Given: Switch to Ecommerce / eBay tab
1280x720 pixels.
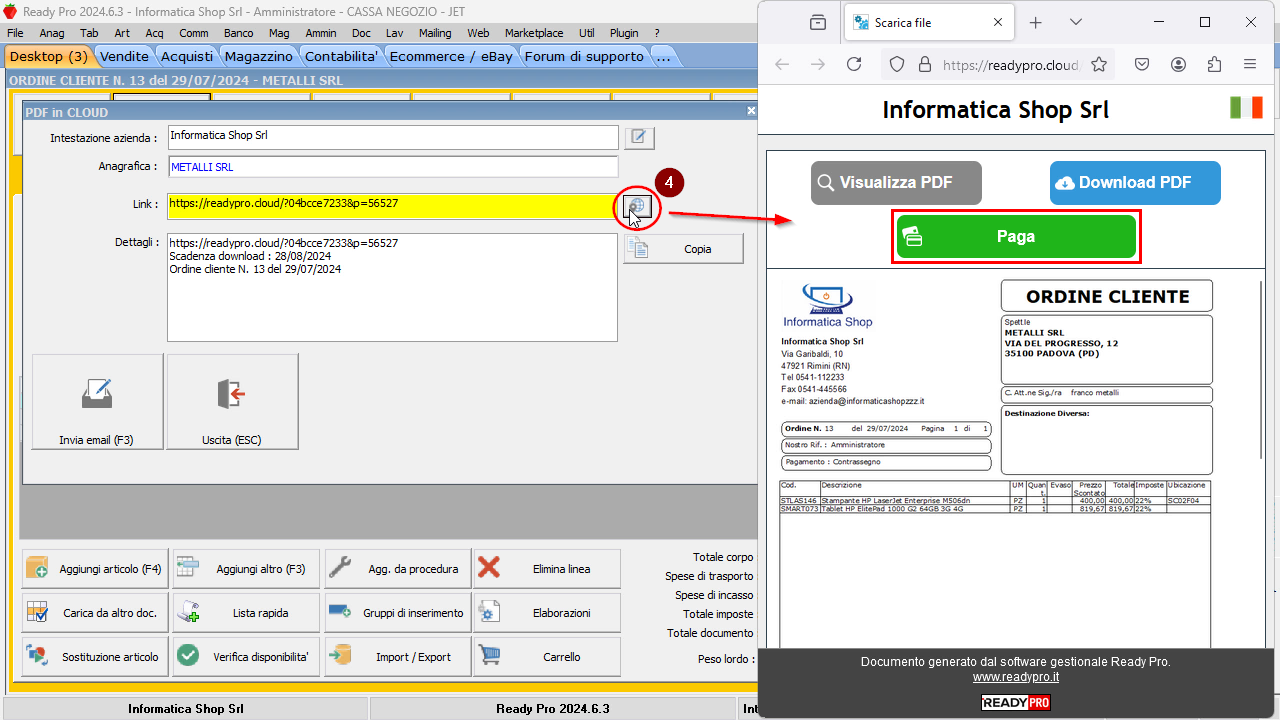Looking at the screenshot, I should (451, 56).
